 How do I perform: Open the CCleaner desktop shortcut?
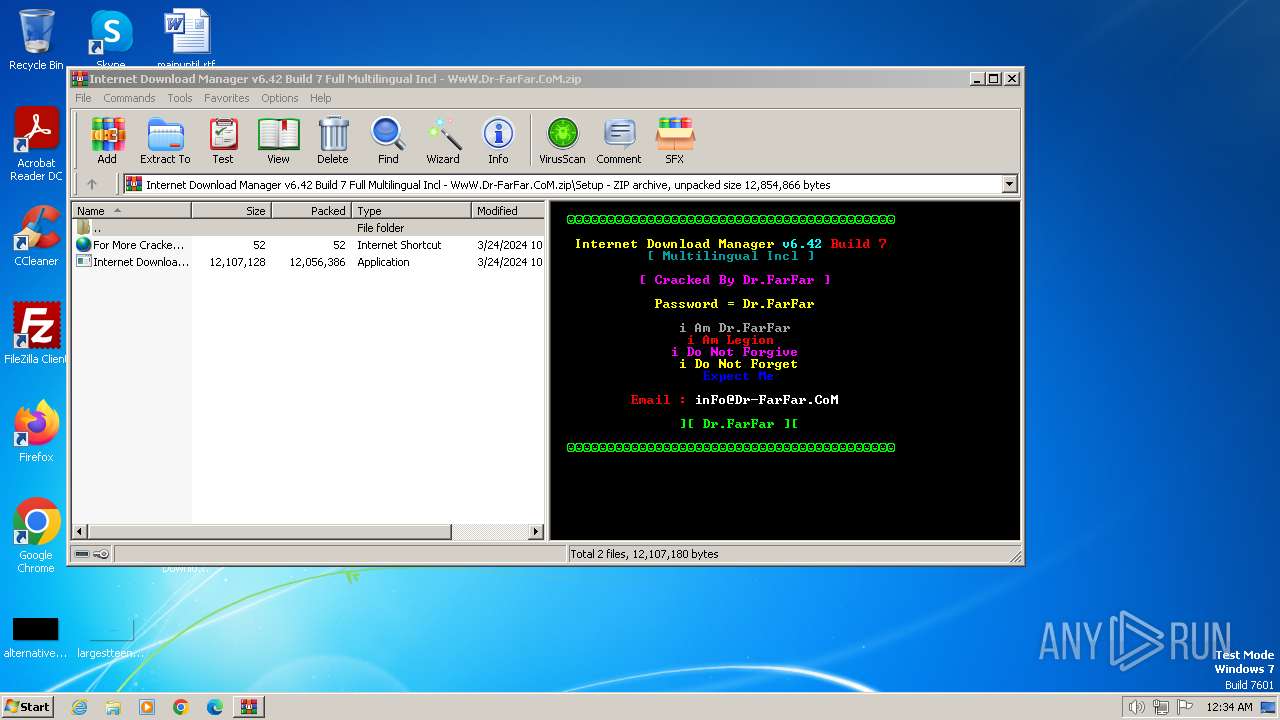coord(36,236)
